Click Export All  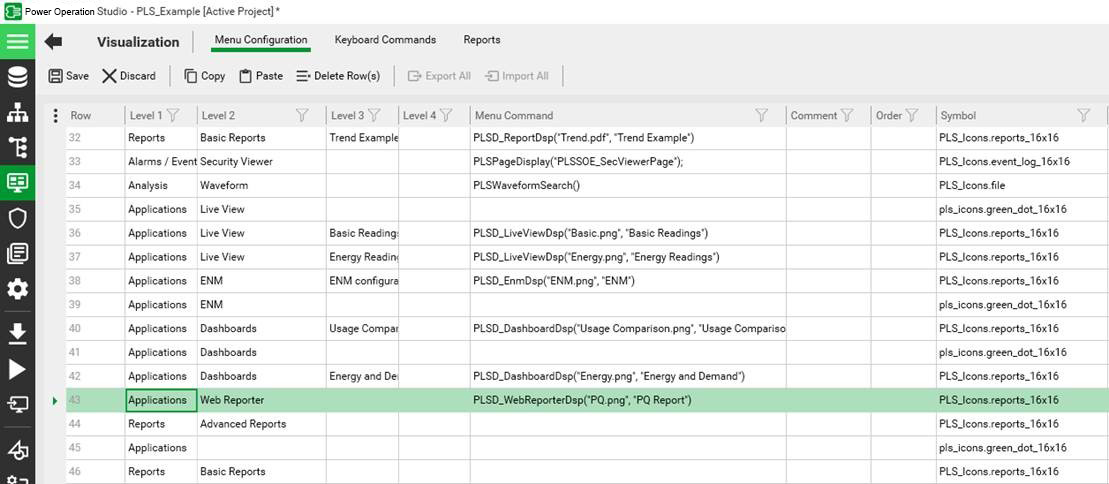(x=439, y=76)
